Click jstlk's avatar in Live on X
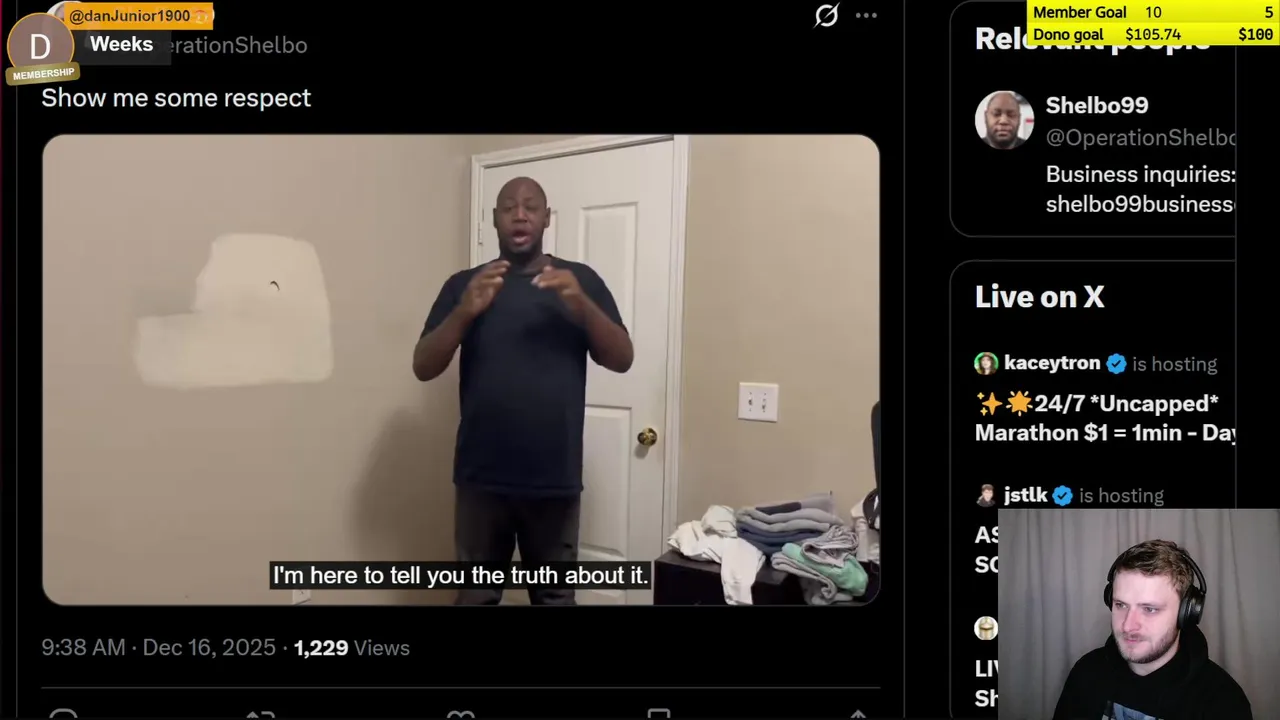This screenshot has height=720, width=1280. (x=986, y=495)
